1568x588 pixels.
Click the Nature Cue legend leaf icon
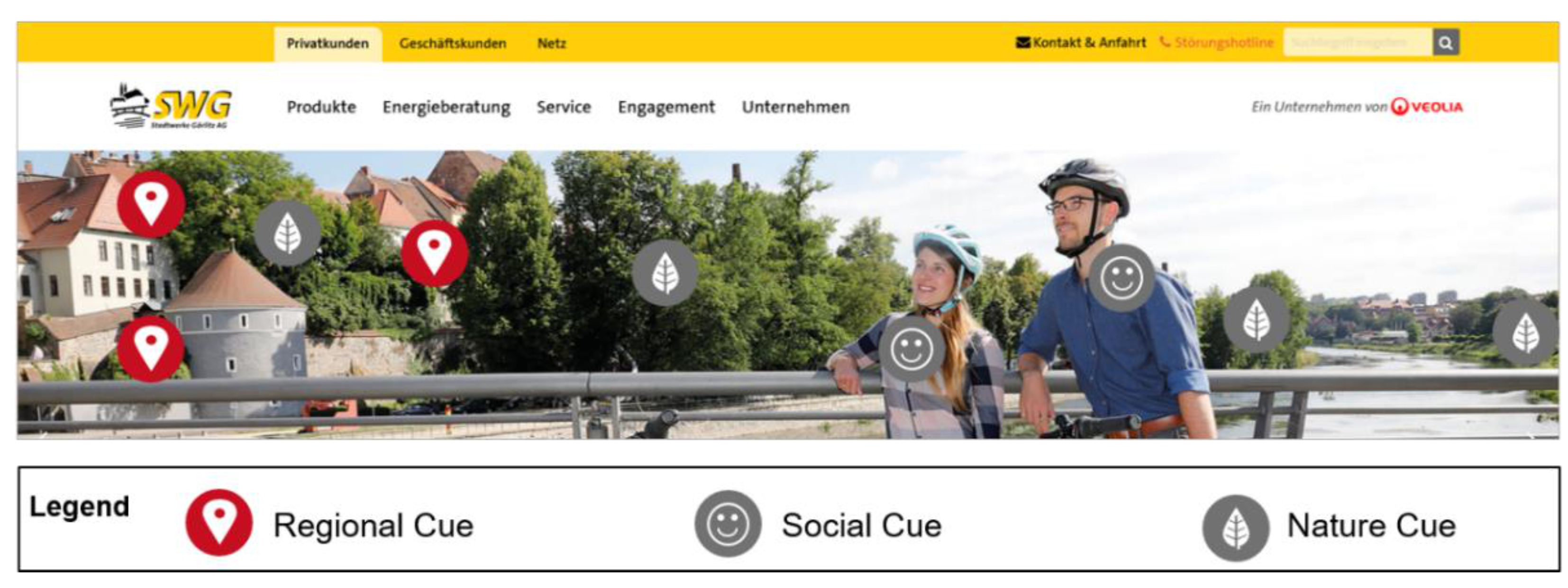point(1235,528)
